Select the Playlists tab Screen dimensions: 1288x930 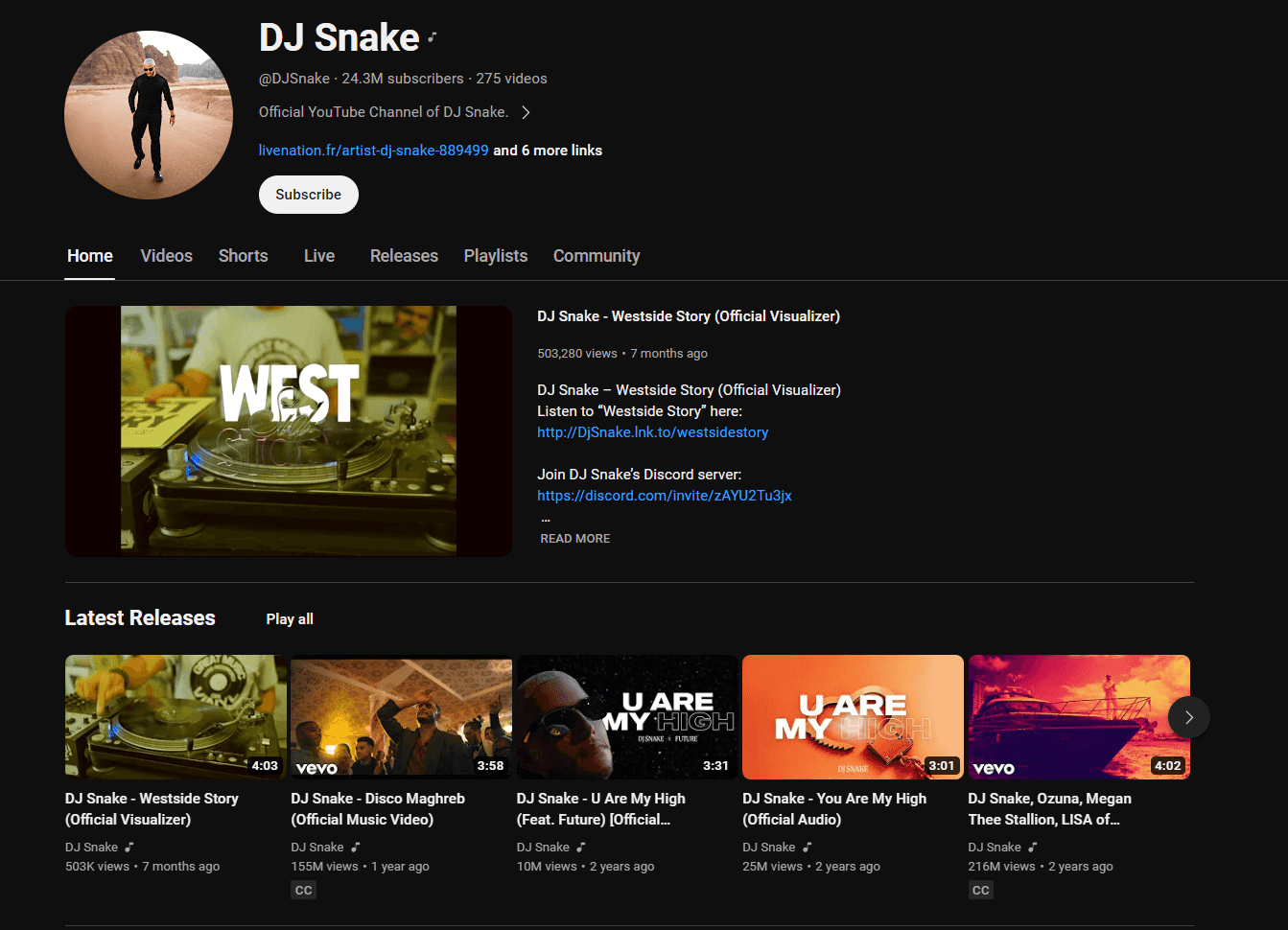coord(495,255)
